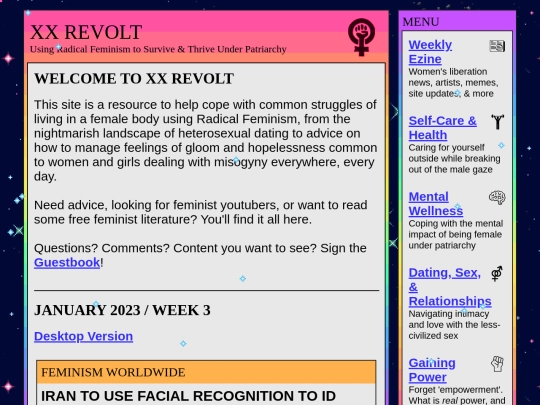540x405 pixels.
Task: Click the tagline Using Radical Feminism to Survive
Action: tap(158, 49)
